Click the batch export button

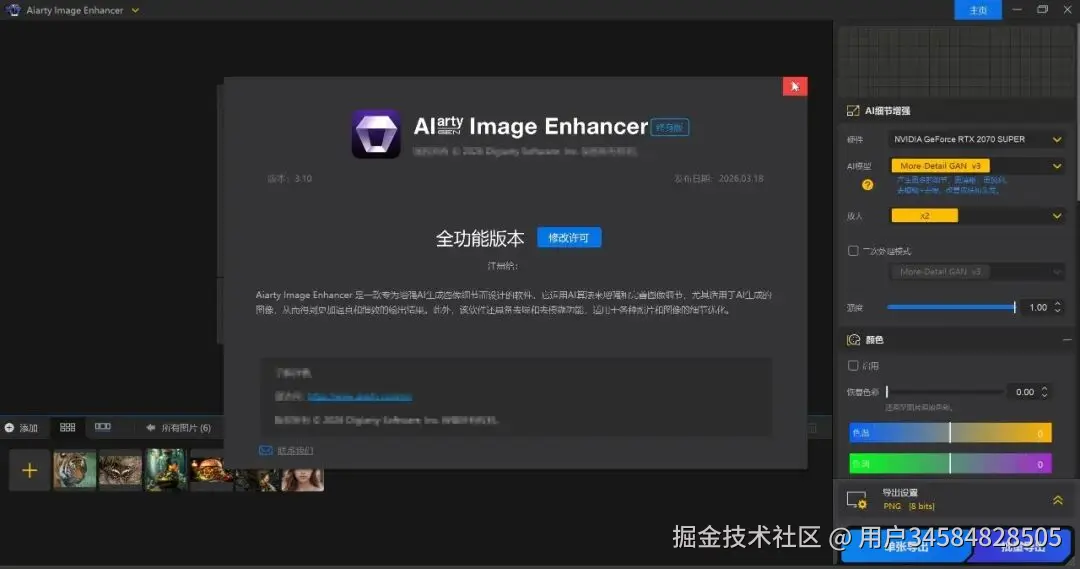(1023, 546)
